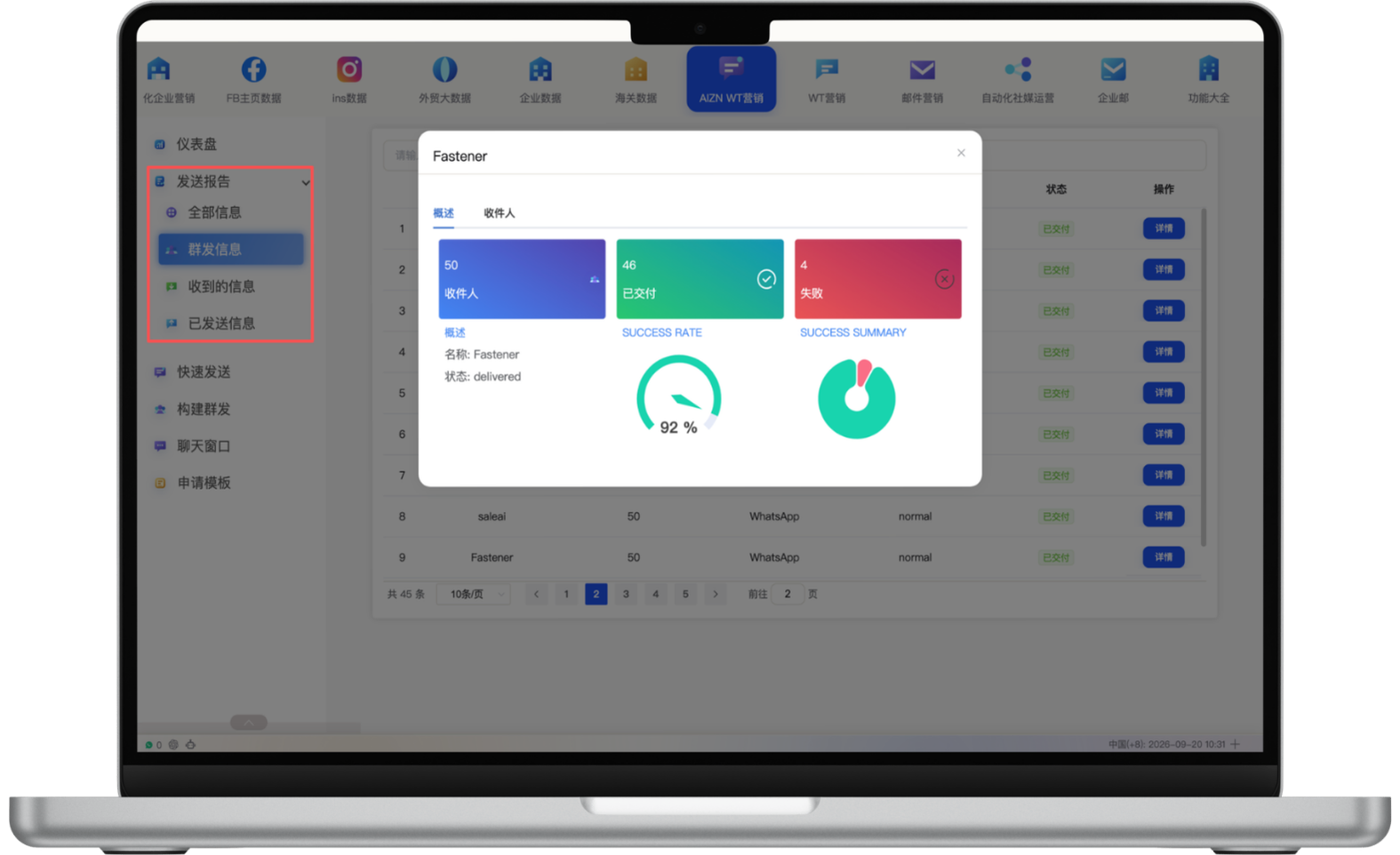The image size is (1400, 855).
Task: Open the 邮件营销 mail module
Action: (922, 80)
